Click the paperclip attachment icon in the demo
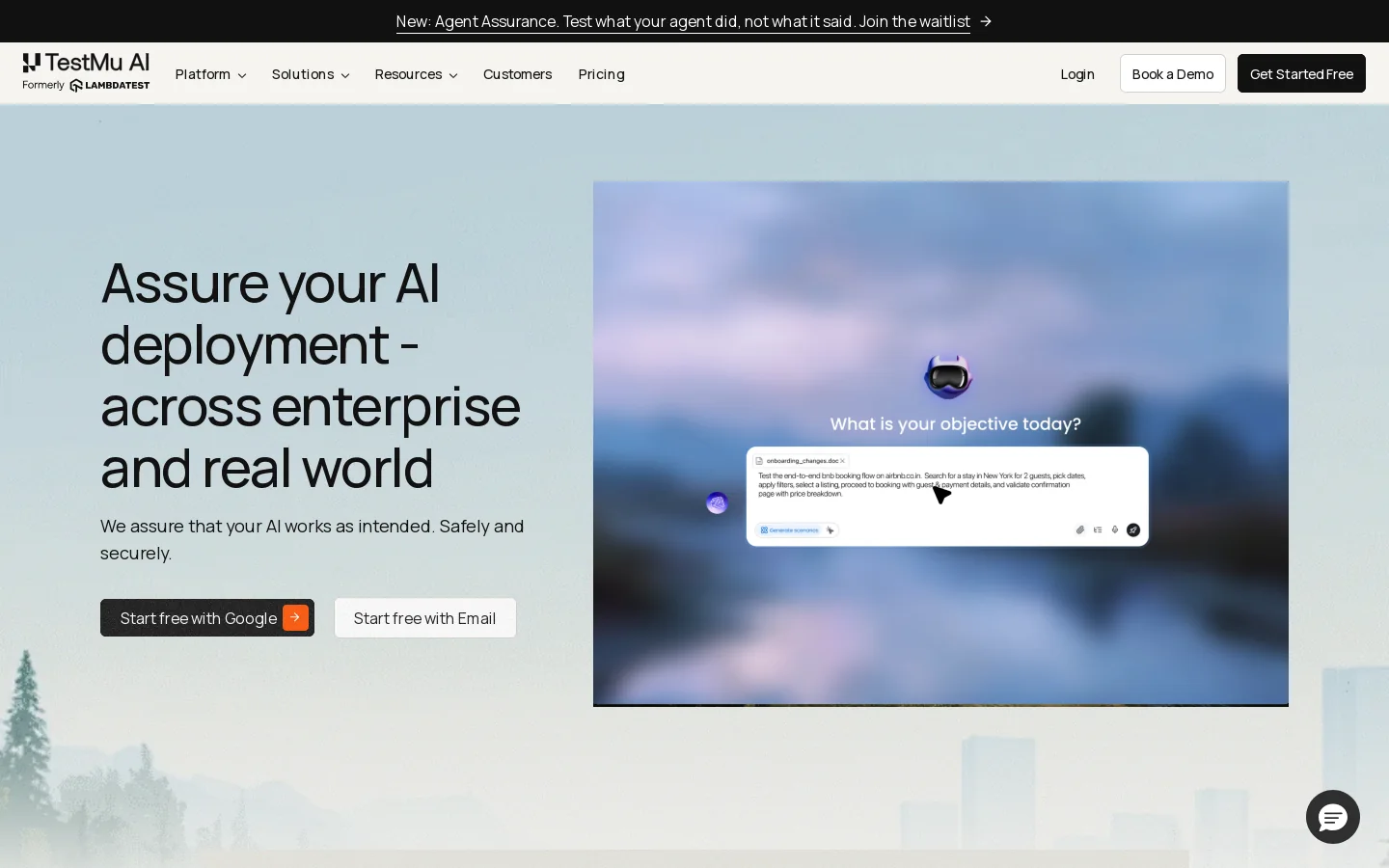 [1080, 529]
